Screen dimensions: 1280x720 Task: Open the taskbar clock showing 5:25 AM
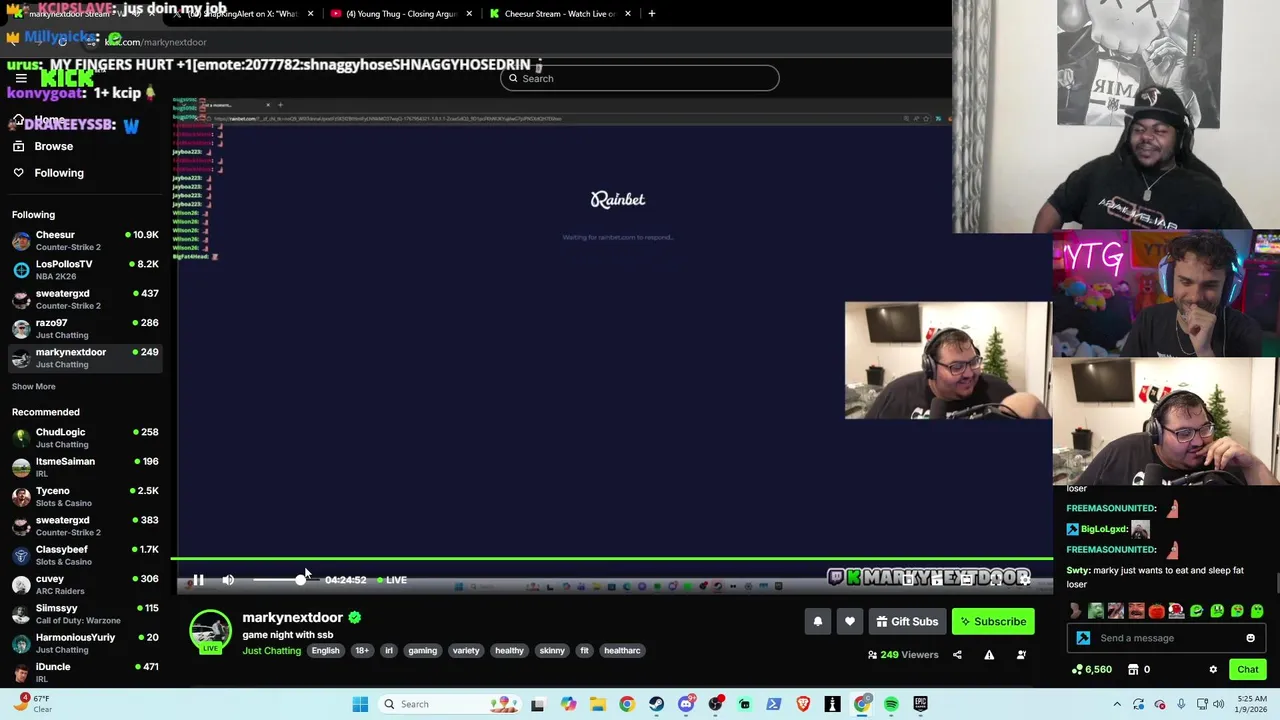(x=1253, y=704)
